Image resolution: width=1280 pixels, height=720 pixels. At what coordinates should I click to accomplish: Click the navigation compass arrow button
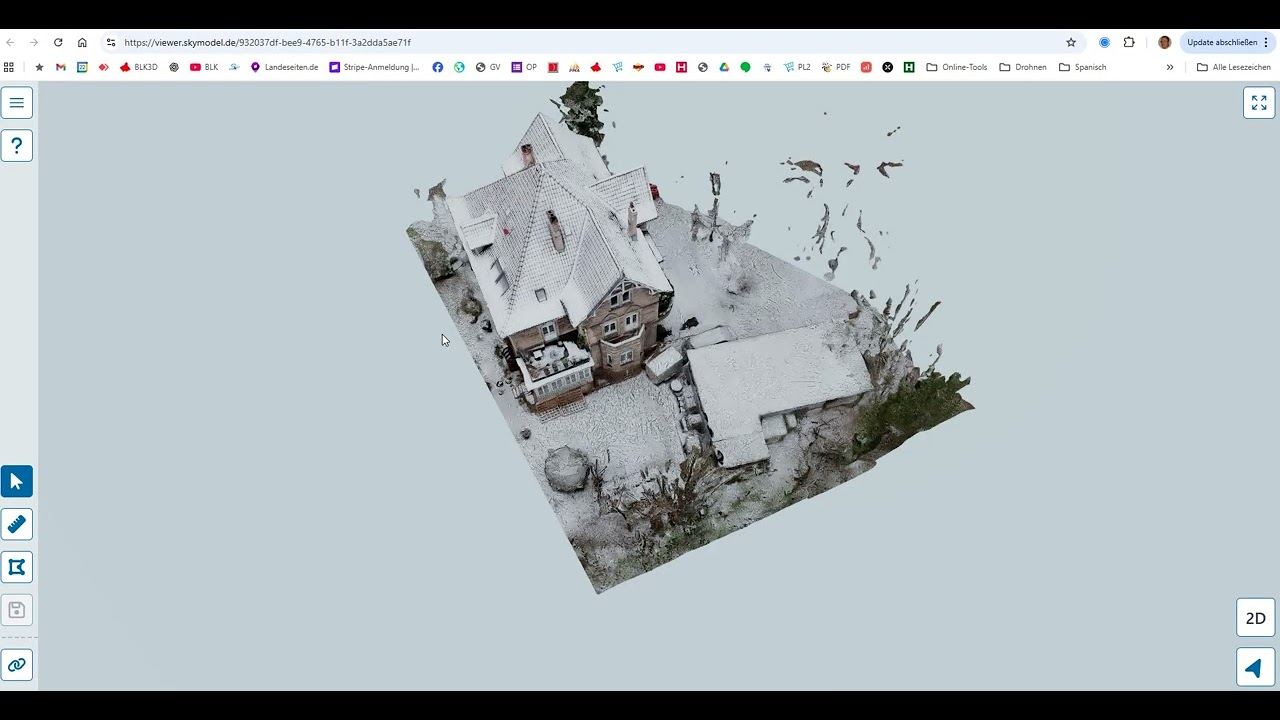1256,668
